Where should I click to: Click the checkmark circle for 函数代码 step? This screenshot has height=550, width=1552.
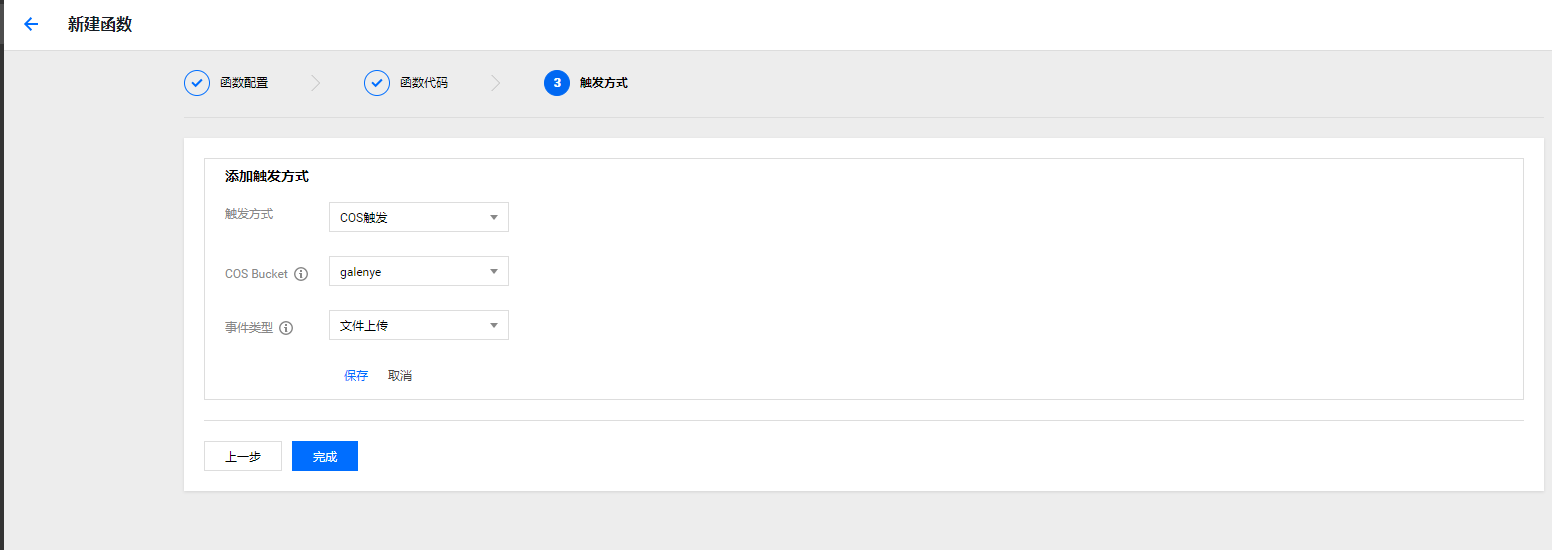point(377,83)
